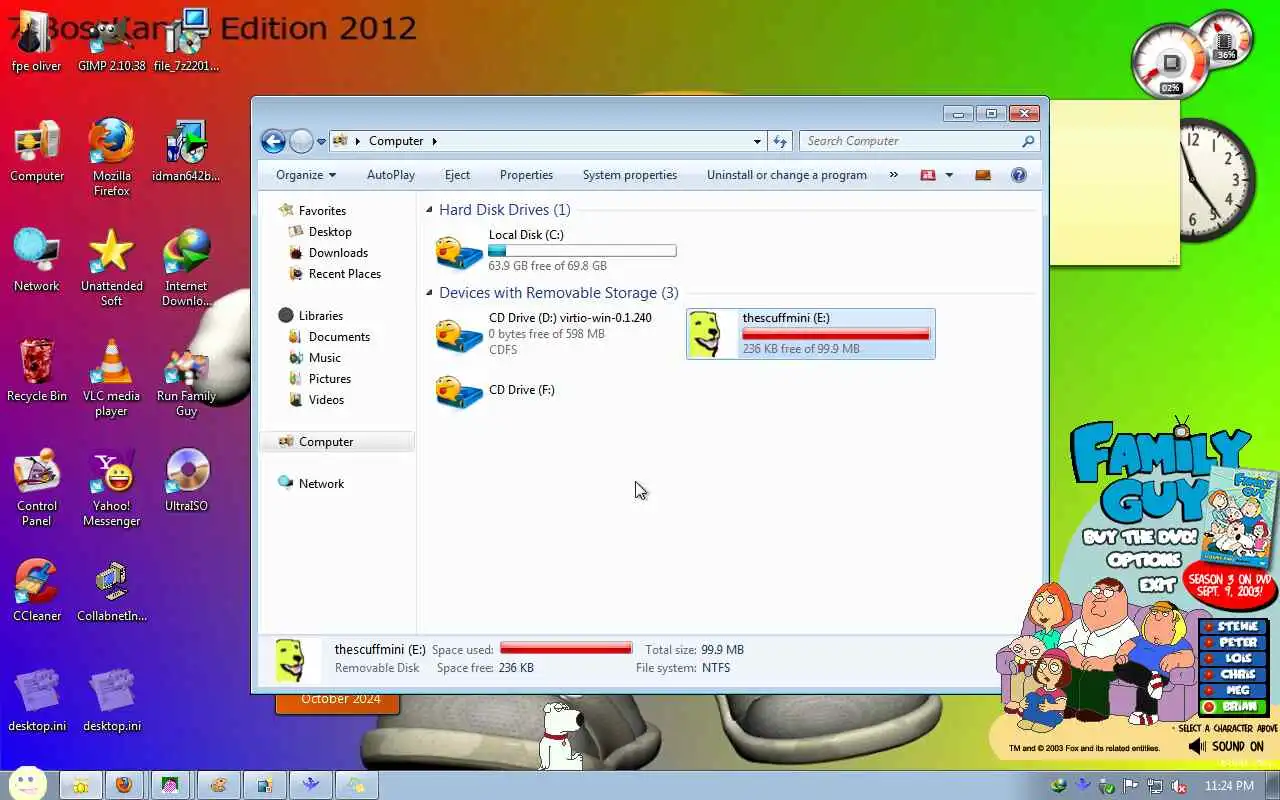Toggle Sound On in Family Guy widget
The width and height of the screenshot is (1280, 800).
click(1227, 746)
